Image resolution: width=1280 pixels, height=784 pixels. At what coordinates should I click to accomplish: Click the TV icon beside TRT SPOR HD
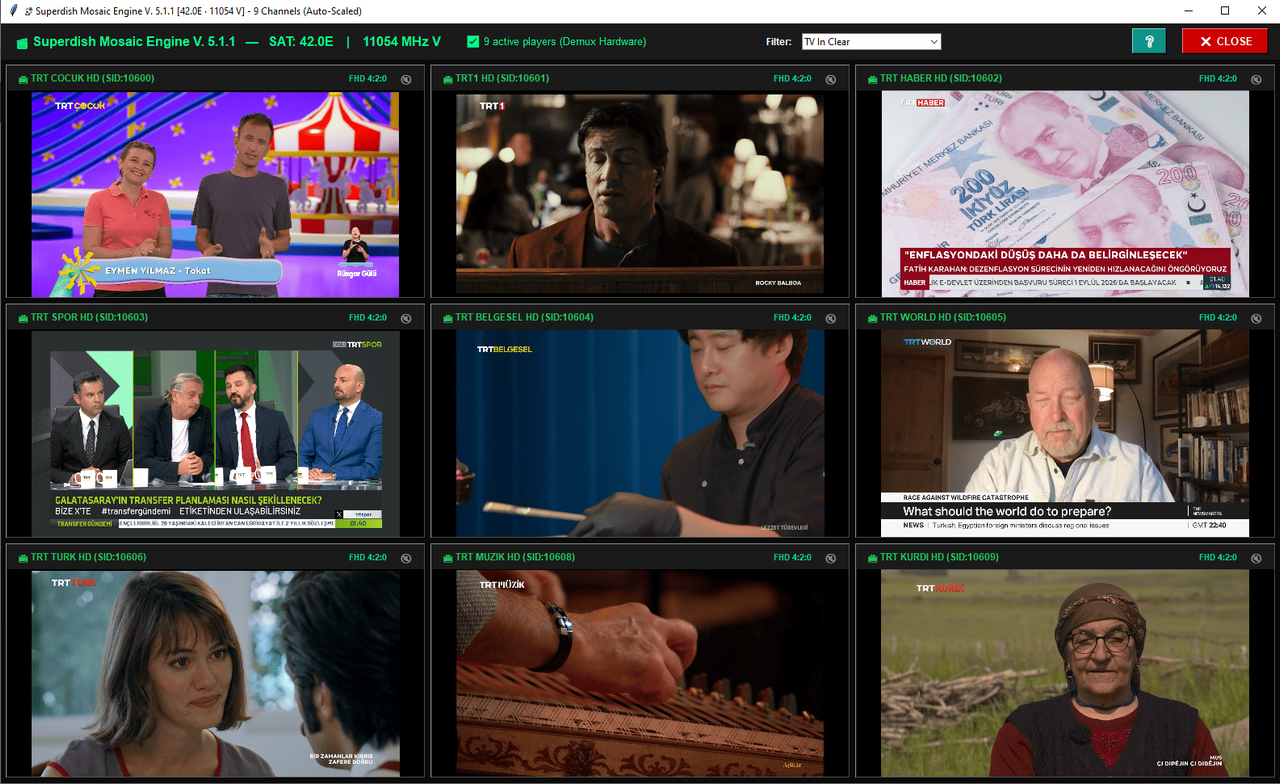click(x=23, y=318)
